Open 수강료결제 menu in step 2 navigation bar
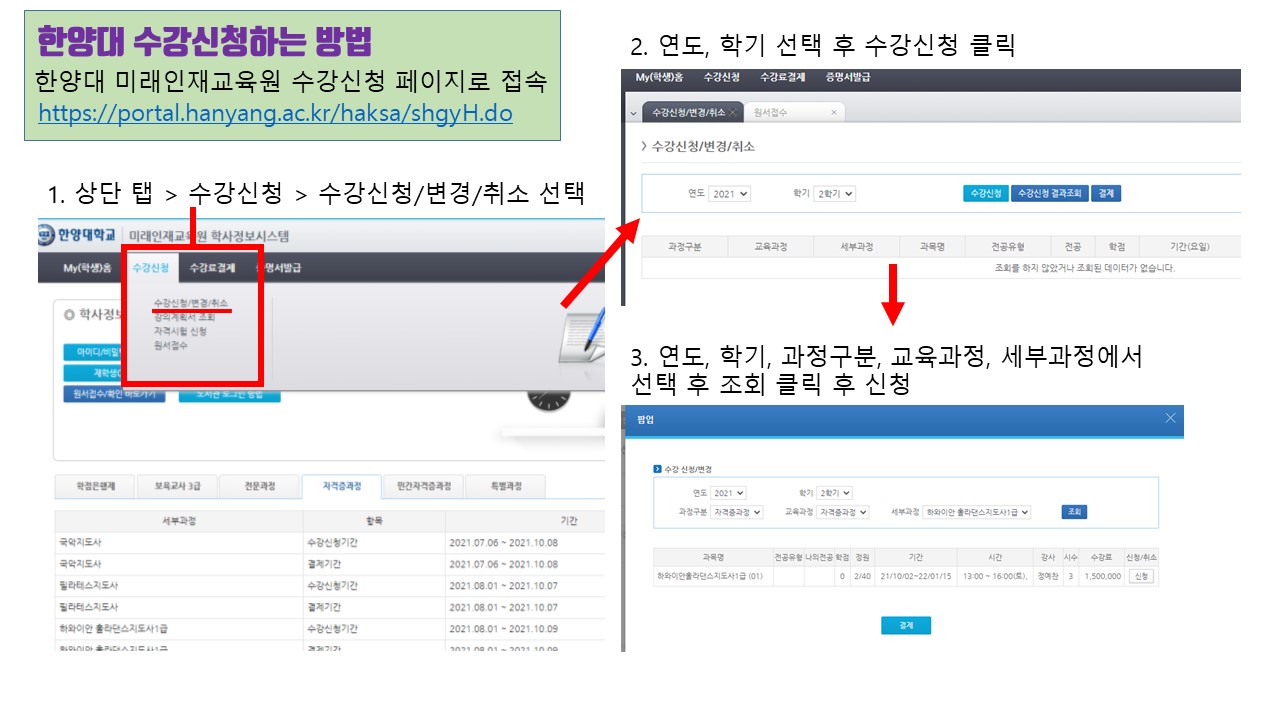The width and height of the screenshot is (1280, 720). (782, 77)
